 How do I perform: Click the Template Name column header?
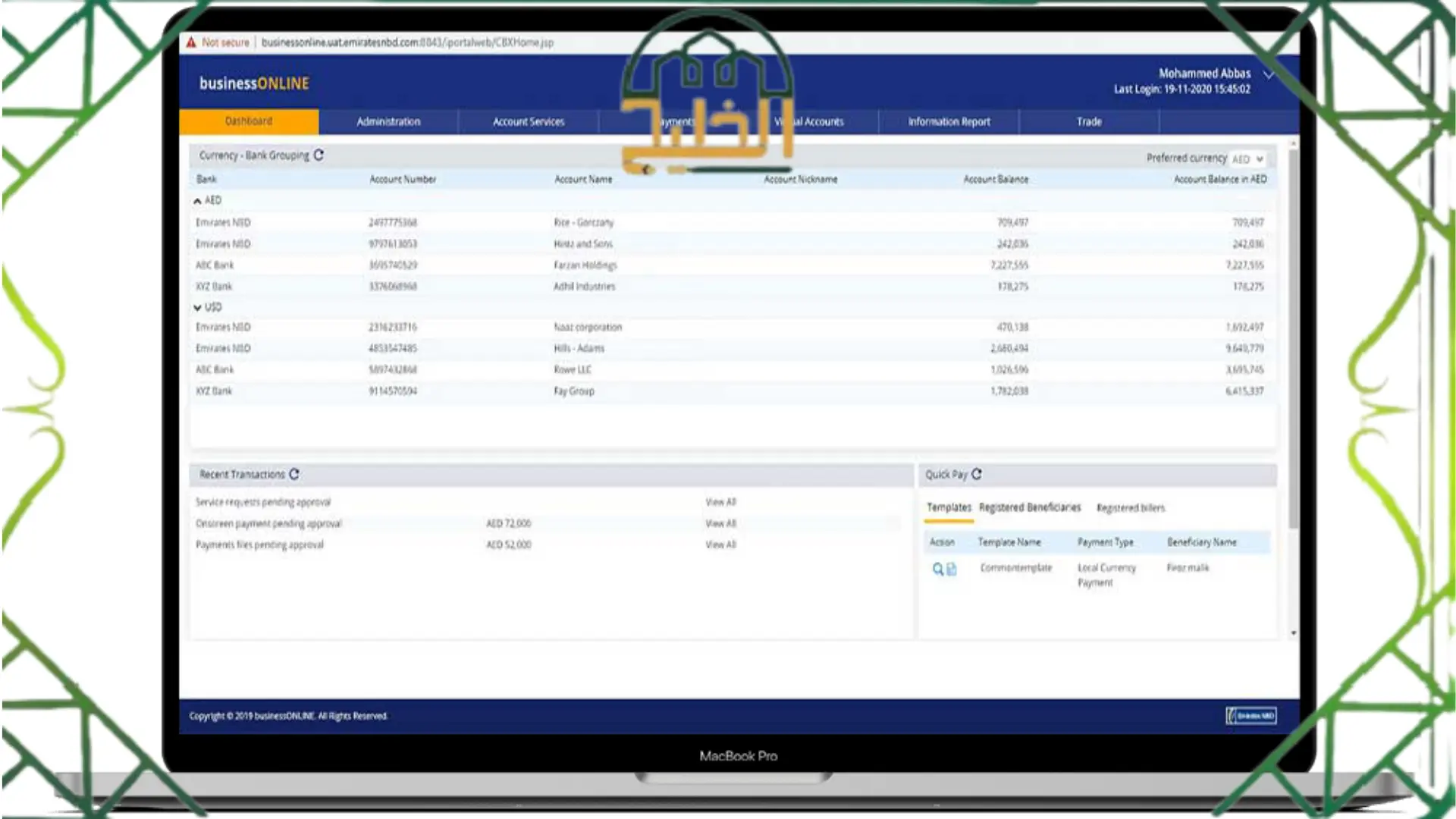coord(1009,542)
